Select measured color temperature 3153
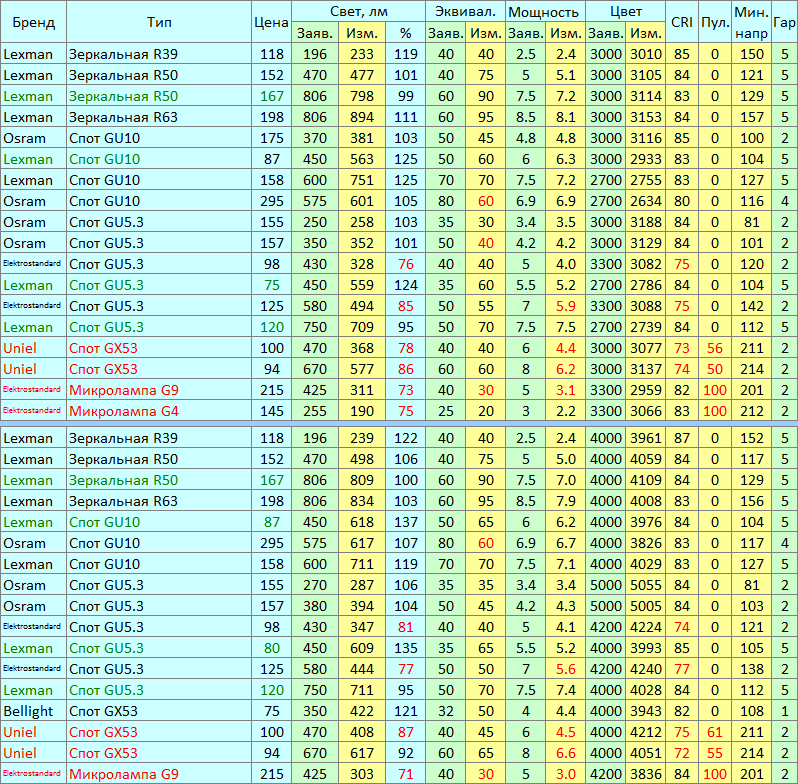Screen dimensions: 798x784 pyautogui.click(x=645, y=117)
